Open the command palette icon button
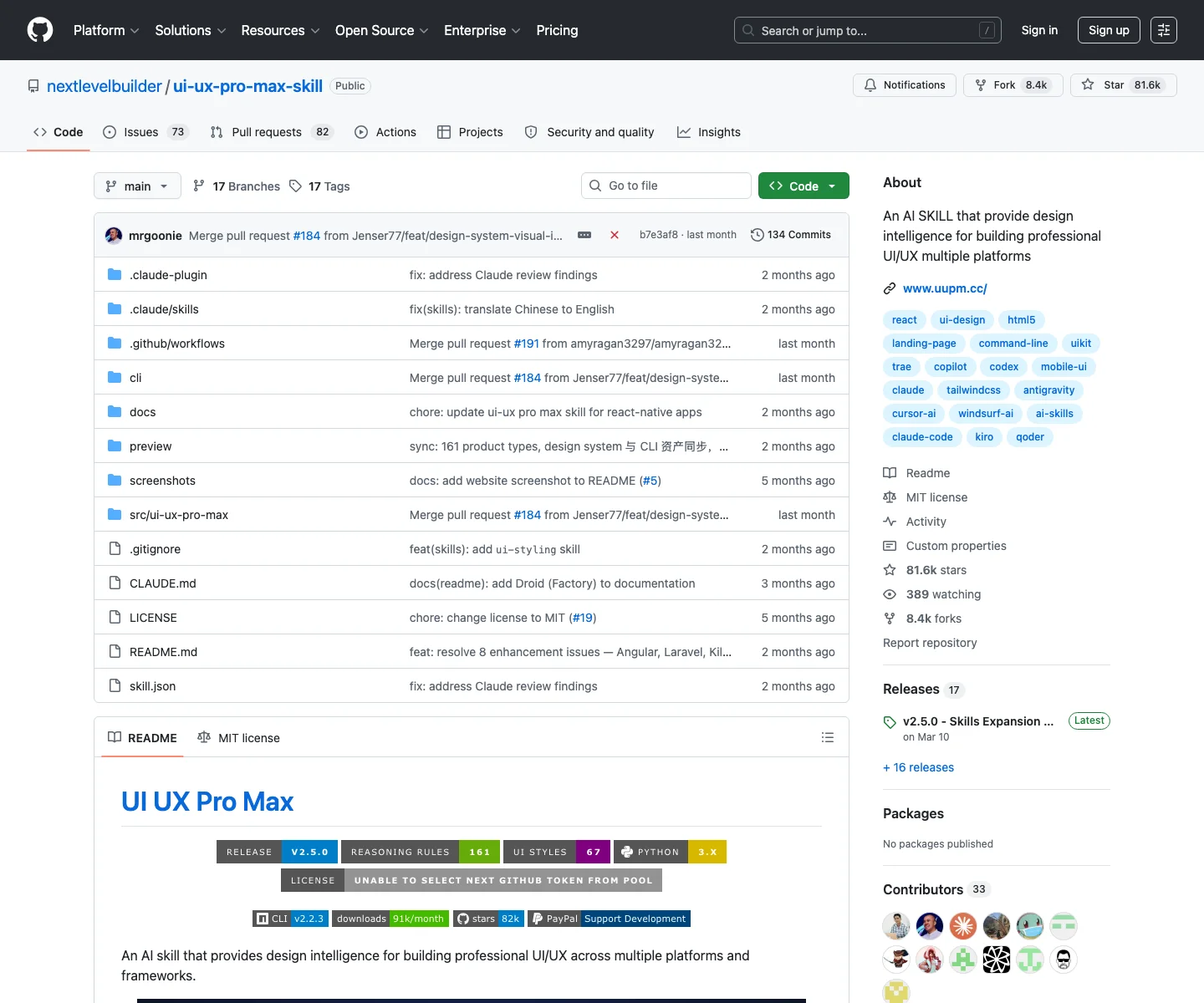The image size is (1204, 1003). tap(1163, 30)
